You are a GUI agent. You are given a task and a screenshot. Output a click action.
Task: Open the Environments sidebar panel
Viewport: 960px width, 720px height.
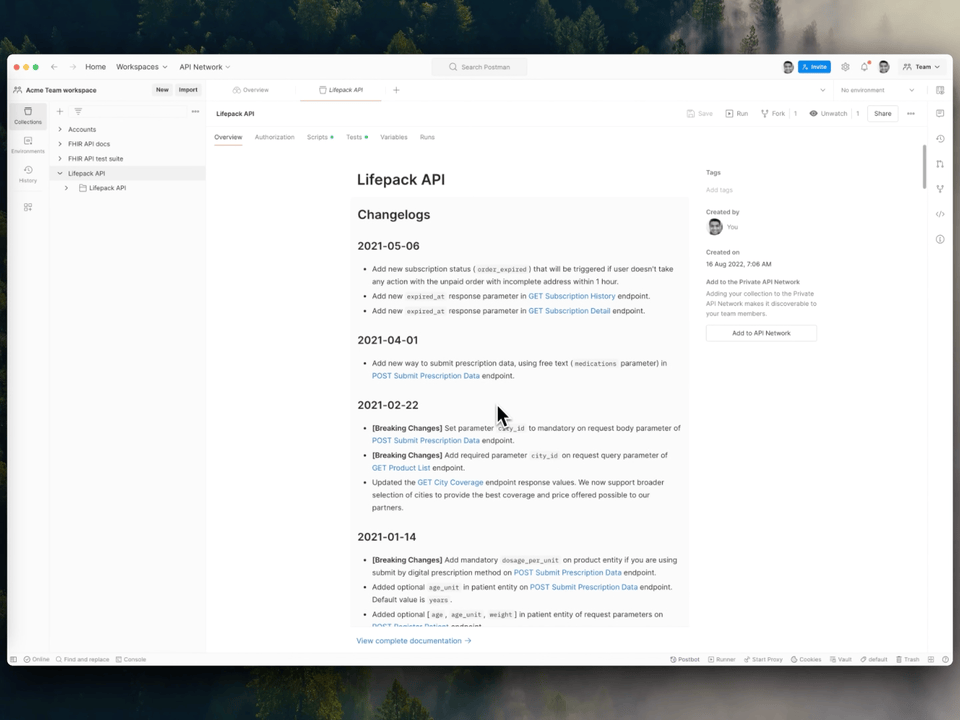[28, 144]
